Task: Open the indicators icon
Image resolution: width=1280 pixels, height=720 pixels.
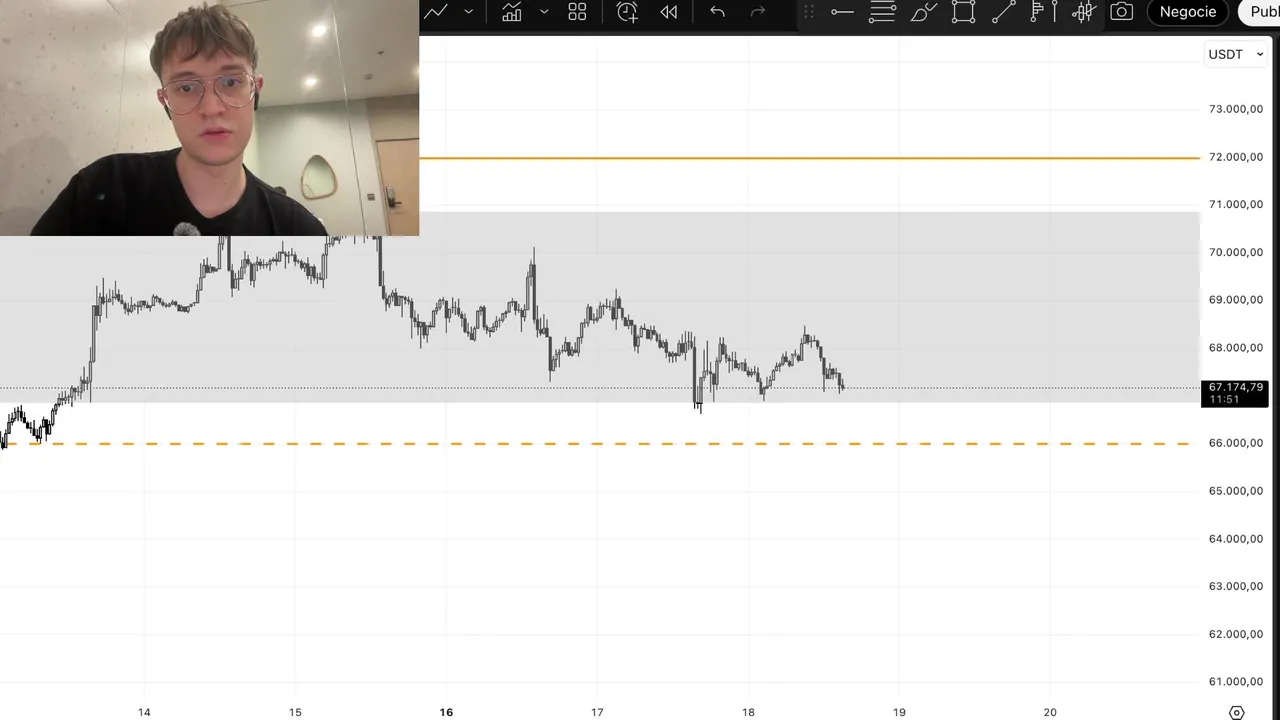Action: tap(511, 12)
